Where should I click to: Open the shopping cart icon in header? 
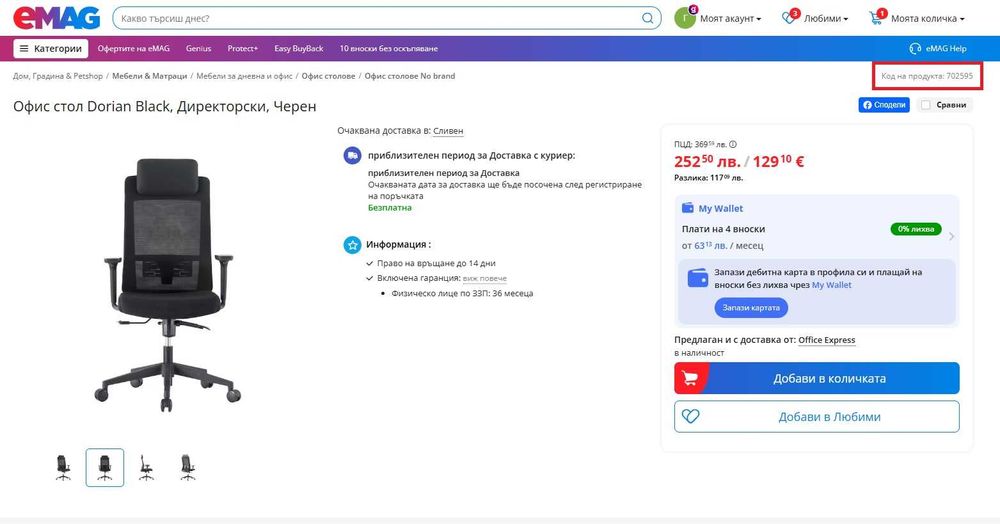click(876, 18)
